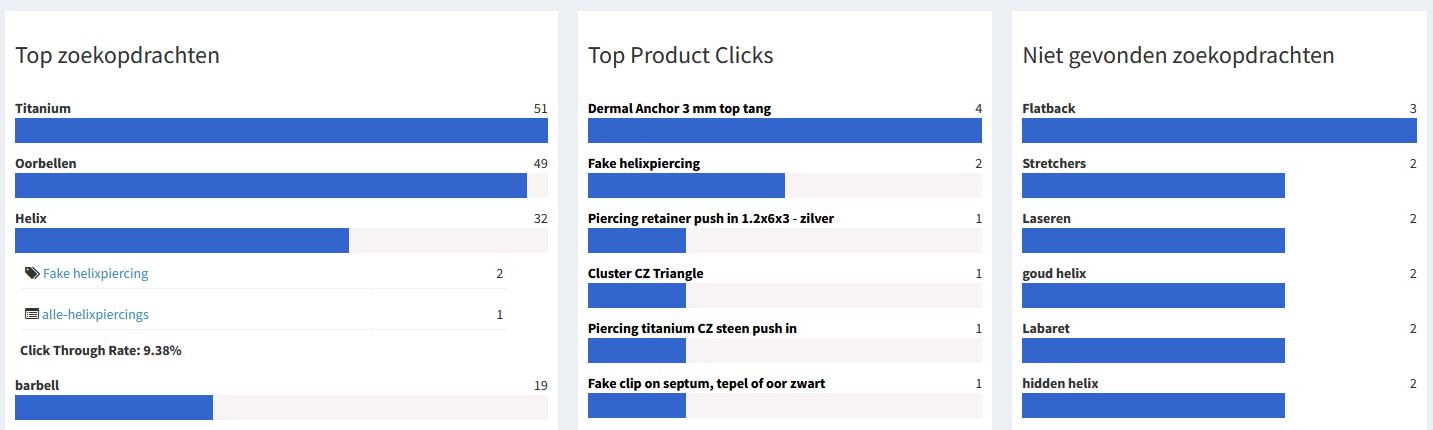Screen dimensions: 1433x430
Task: Click the Oorbellen blue progress bar
Action: pyautogui.click(x=270, y=186)
